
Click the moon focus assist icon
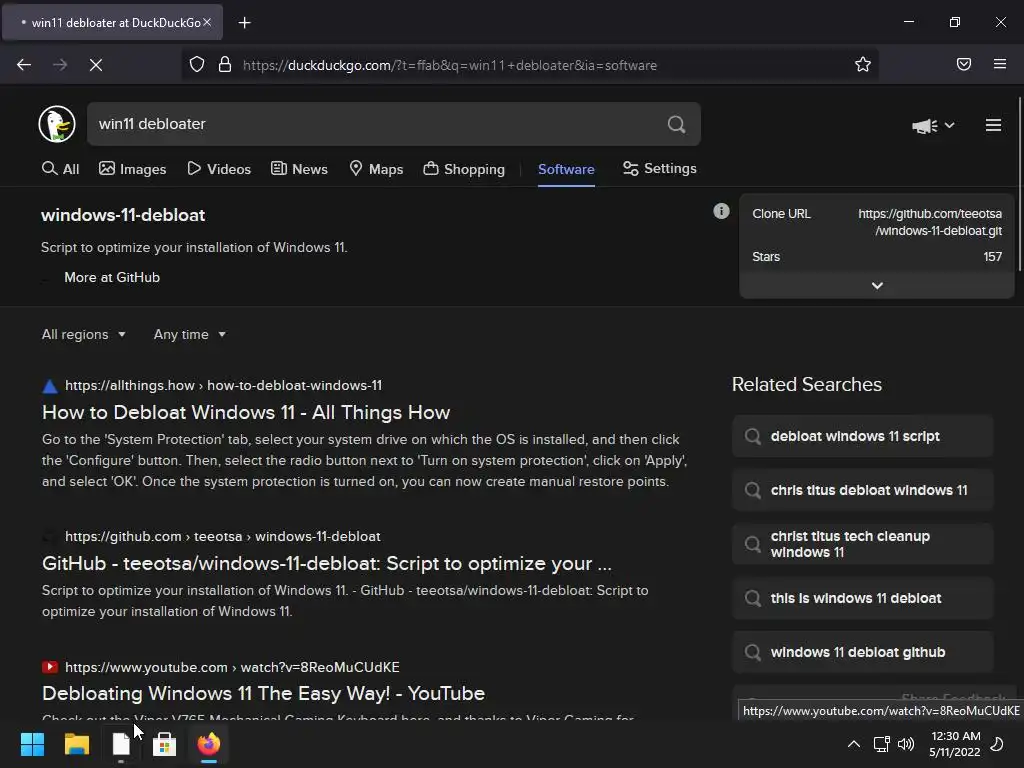997,744
